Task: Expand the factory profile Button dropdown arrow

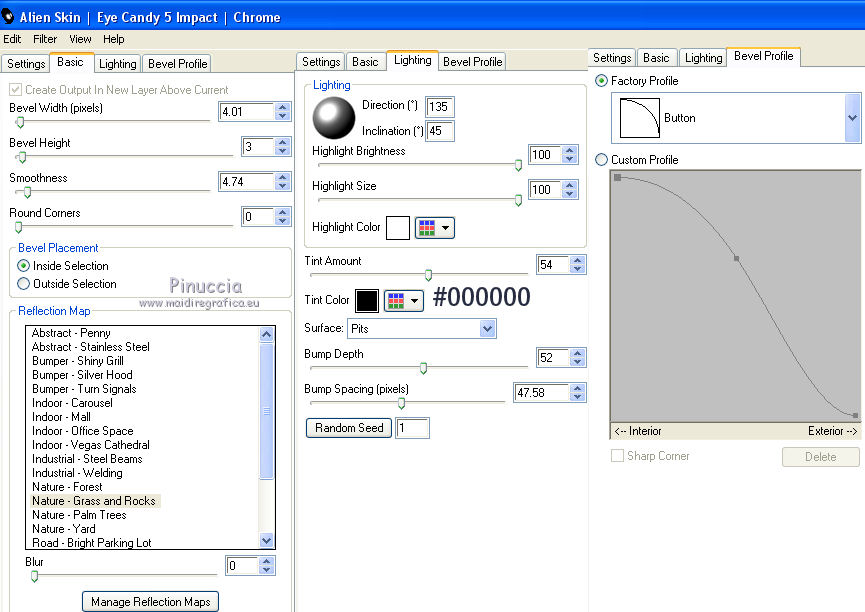Action: tap(852, 118)
